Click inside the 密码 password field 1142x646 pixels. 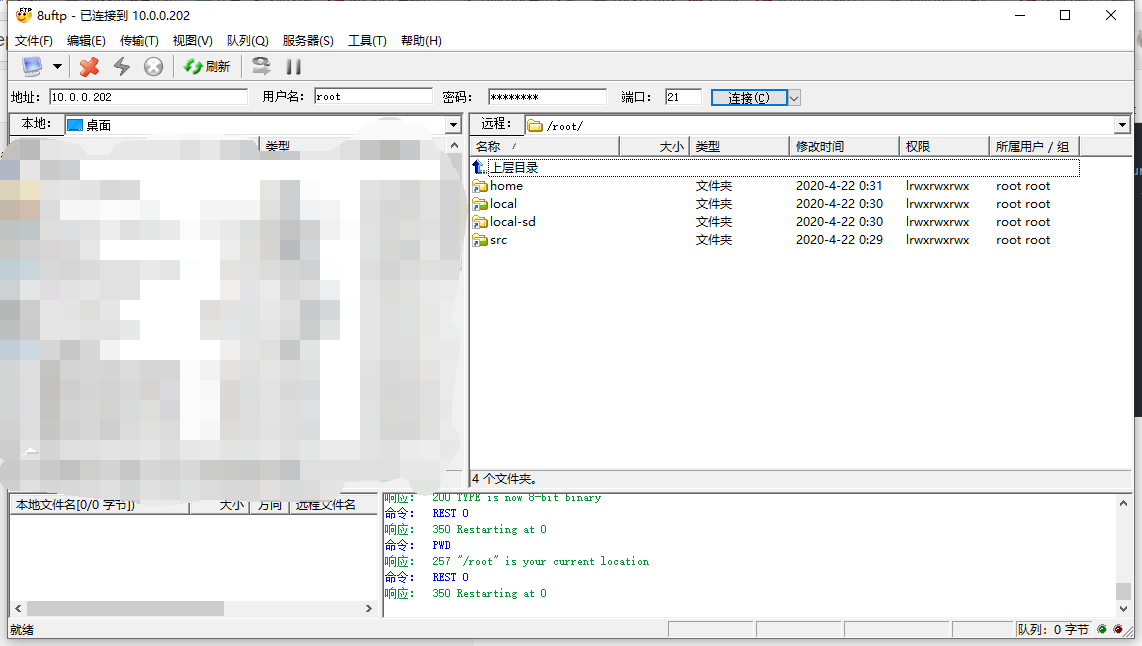tap(546, 96)
